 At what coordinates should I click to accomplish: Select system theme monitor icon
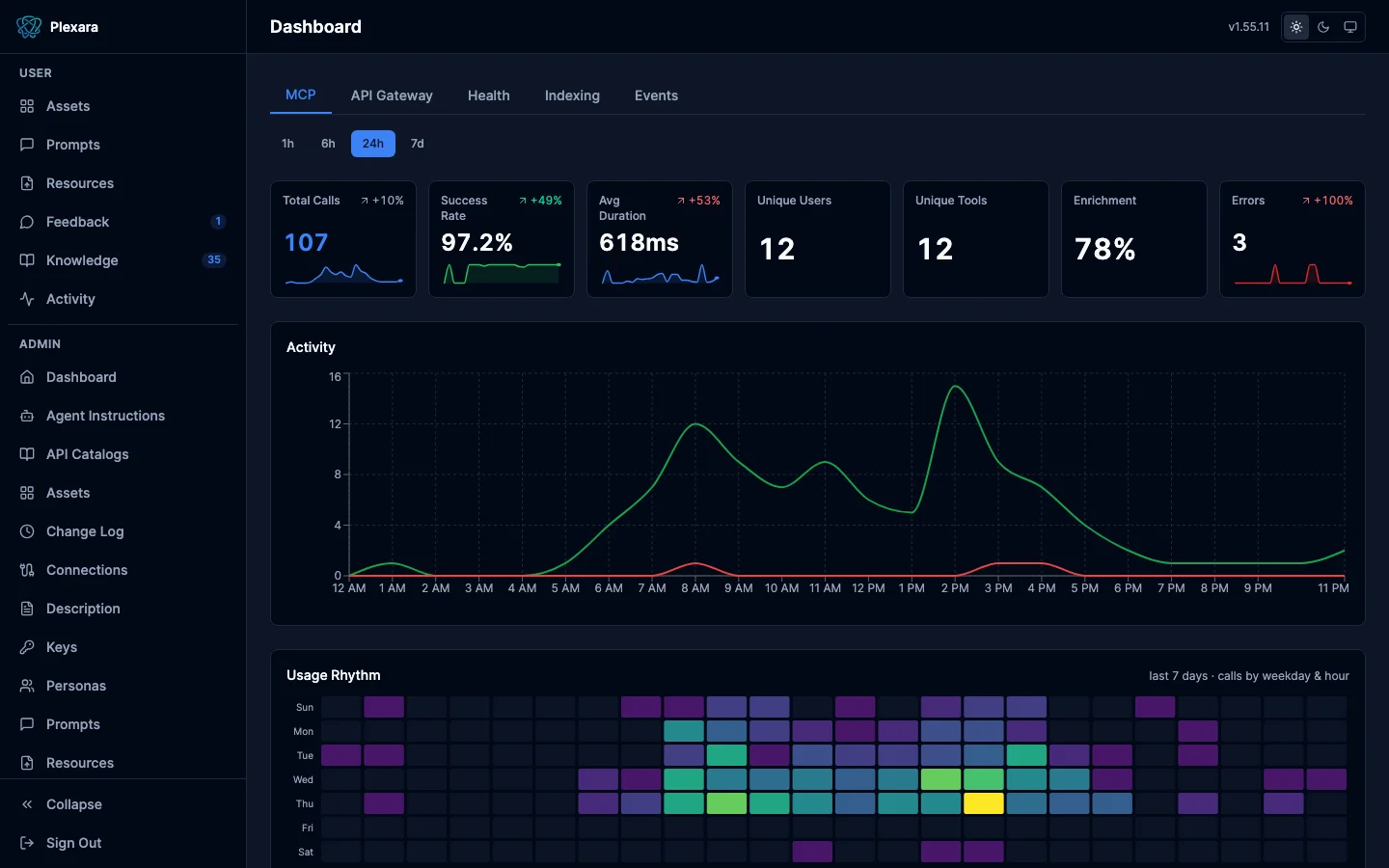pos(1350,27)
